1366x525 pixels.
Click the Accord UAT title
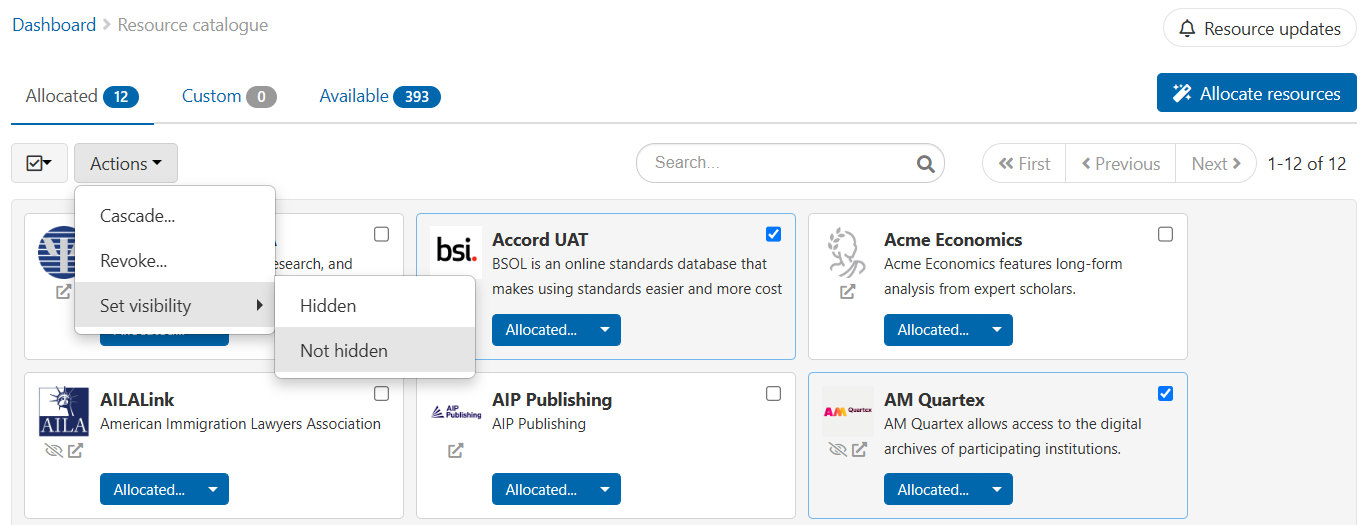(x=540, y=240)
